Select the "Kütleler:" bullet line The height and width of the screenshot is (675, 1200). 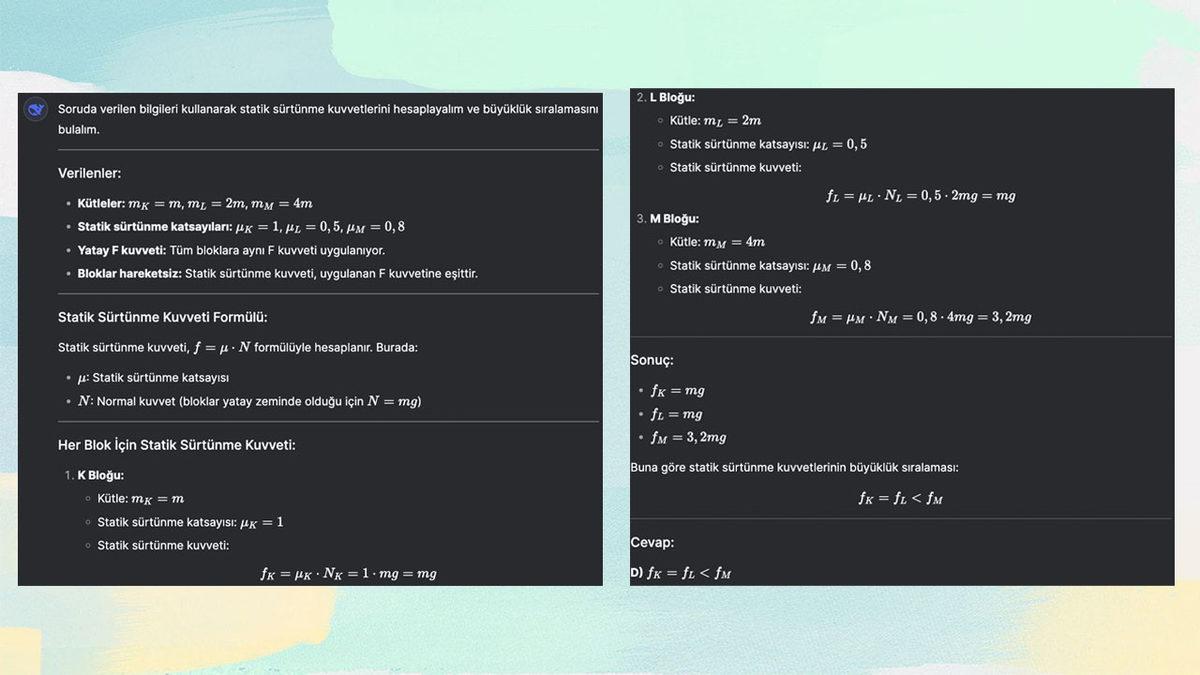[x=195, y=203]
